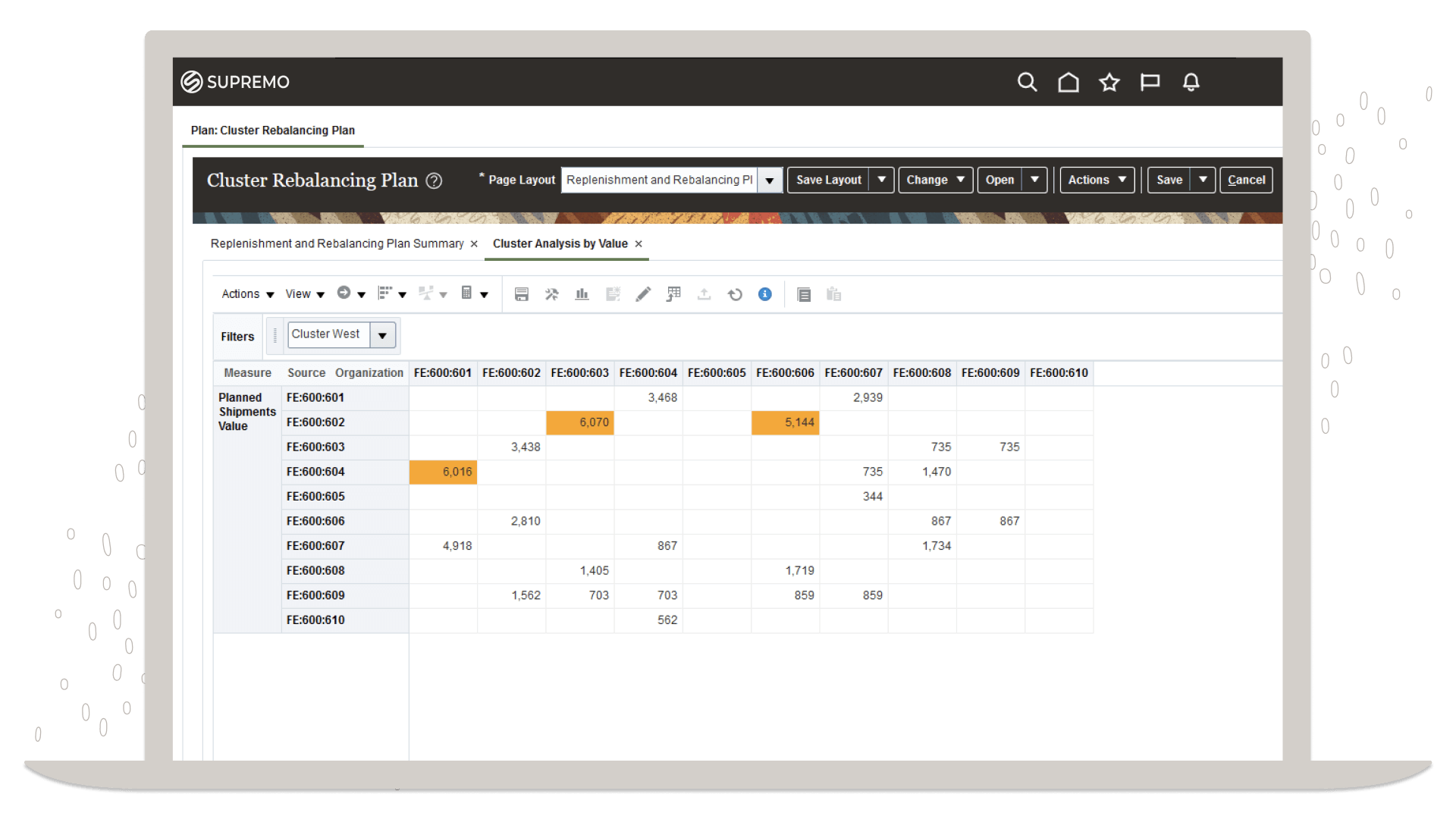Image resolution: width=1456 pixels, height=819 pixels.
Task: Click the pencil edit icon
Action: (x=643, y=294)
